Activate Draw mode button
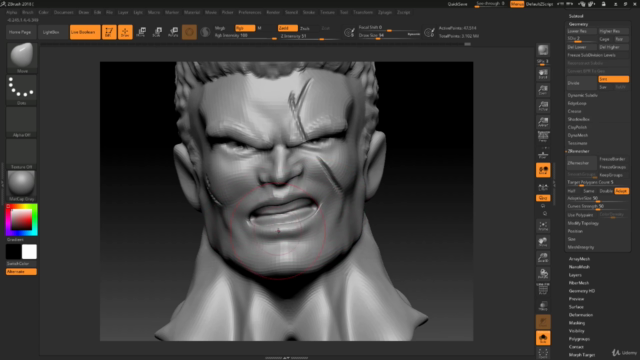The height and width of the screenshot is (360, 640). click(x=125, y=32)
